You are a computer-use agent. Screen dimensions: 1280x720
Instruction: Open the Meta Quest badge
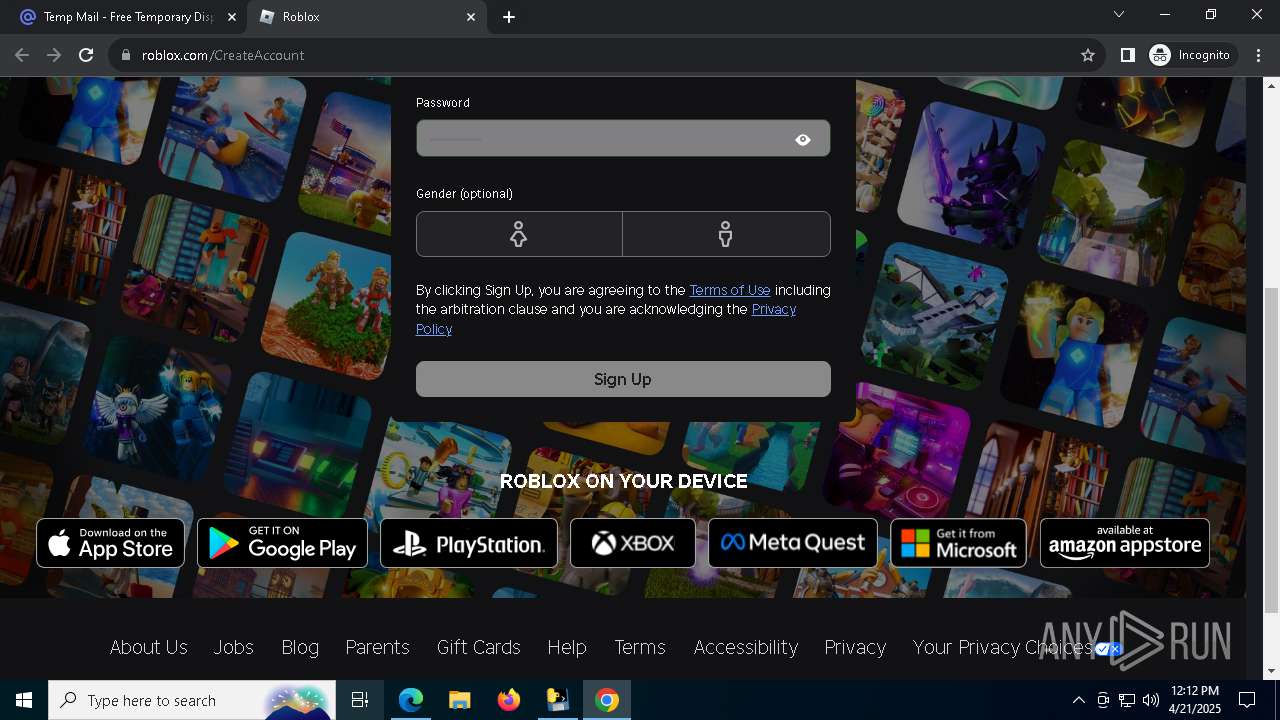793,543
